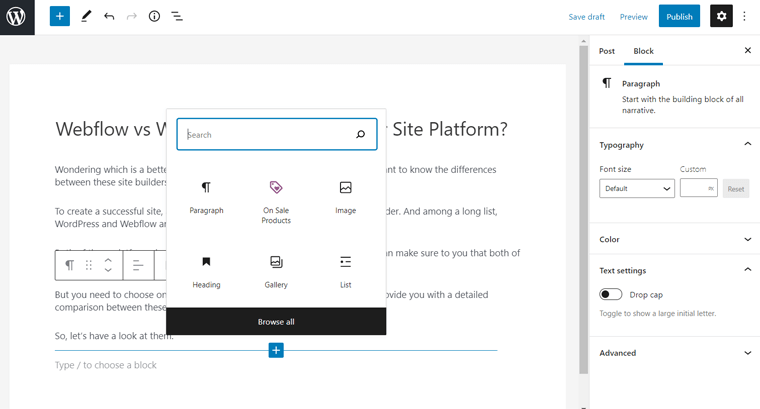Click the Custom font size input

(x=698, y=188)
